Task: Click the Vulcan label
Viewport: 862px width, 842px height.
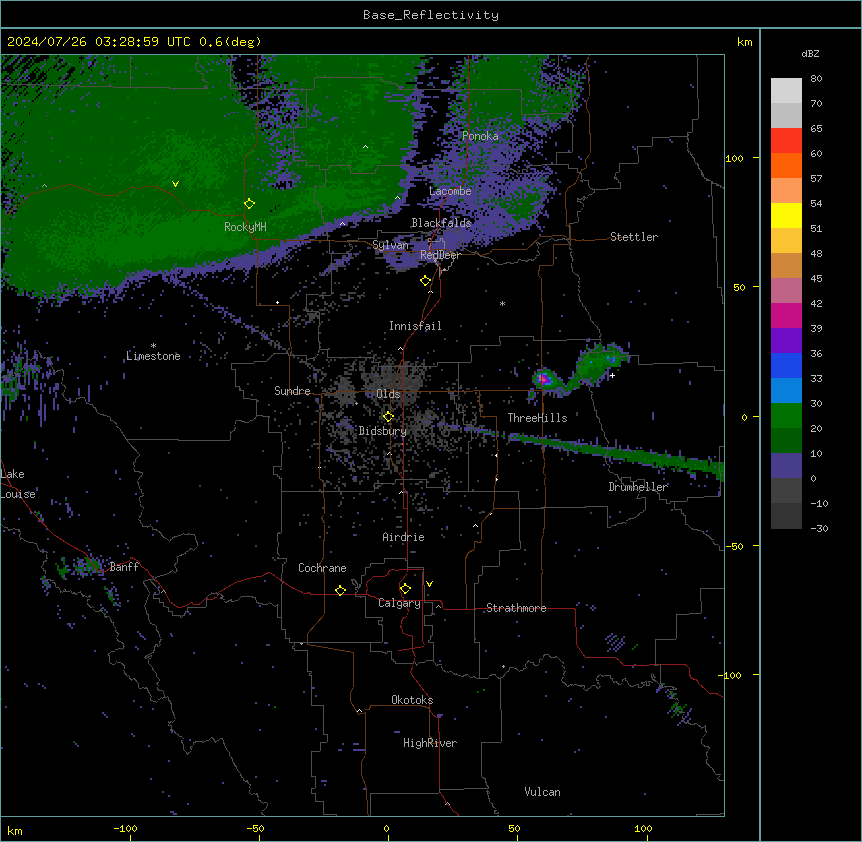Action: tap(543, 792)
